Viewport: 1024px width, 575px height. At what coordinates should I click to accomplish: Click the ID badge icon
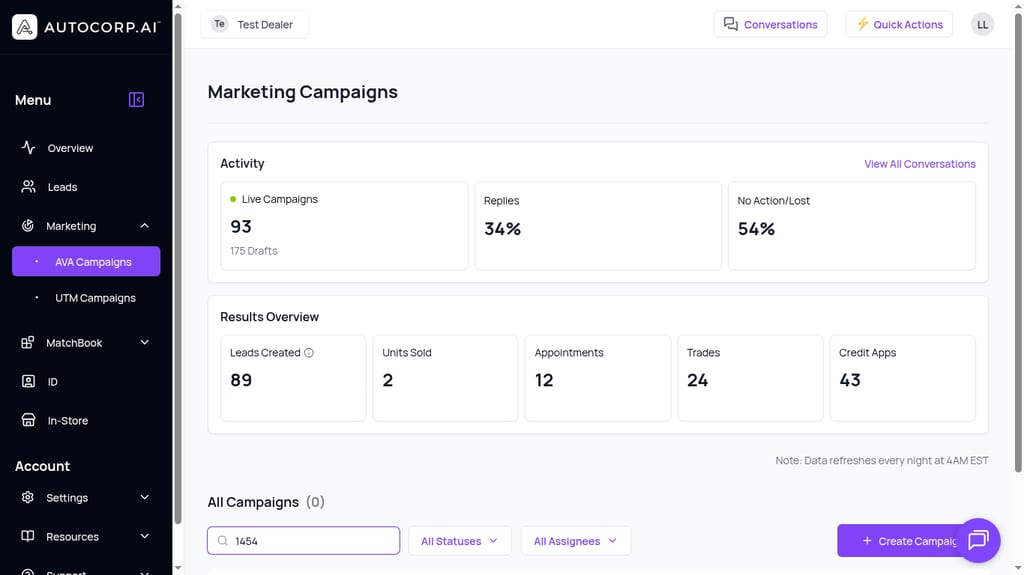pyautogui.click(x=28, y=381)
